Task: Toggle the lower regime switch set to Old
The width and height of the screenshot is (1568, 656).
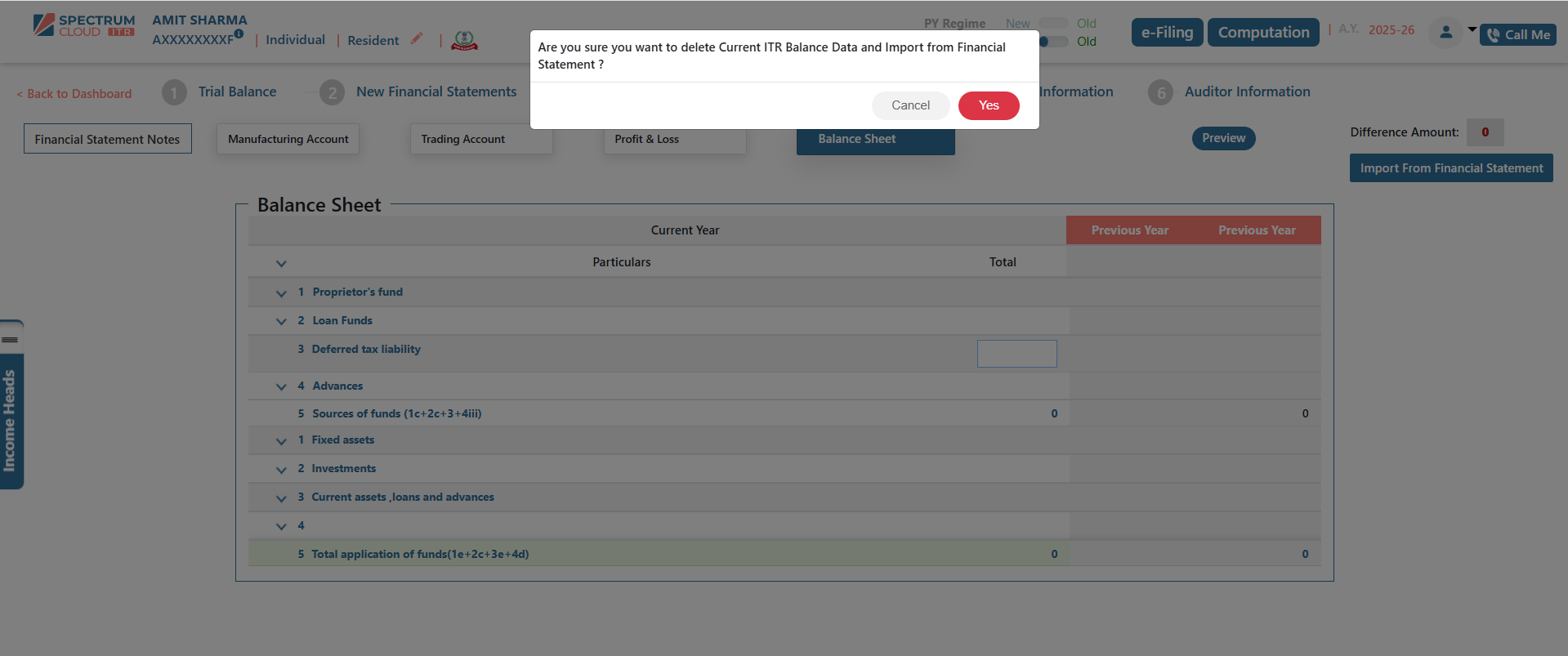Action: click(1053, 42)
